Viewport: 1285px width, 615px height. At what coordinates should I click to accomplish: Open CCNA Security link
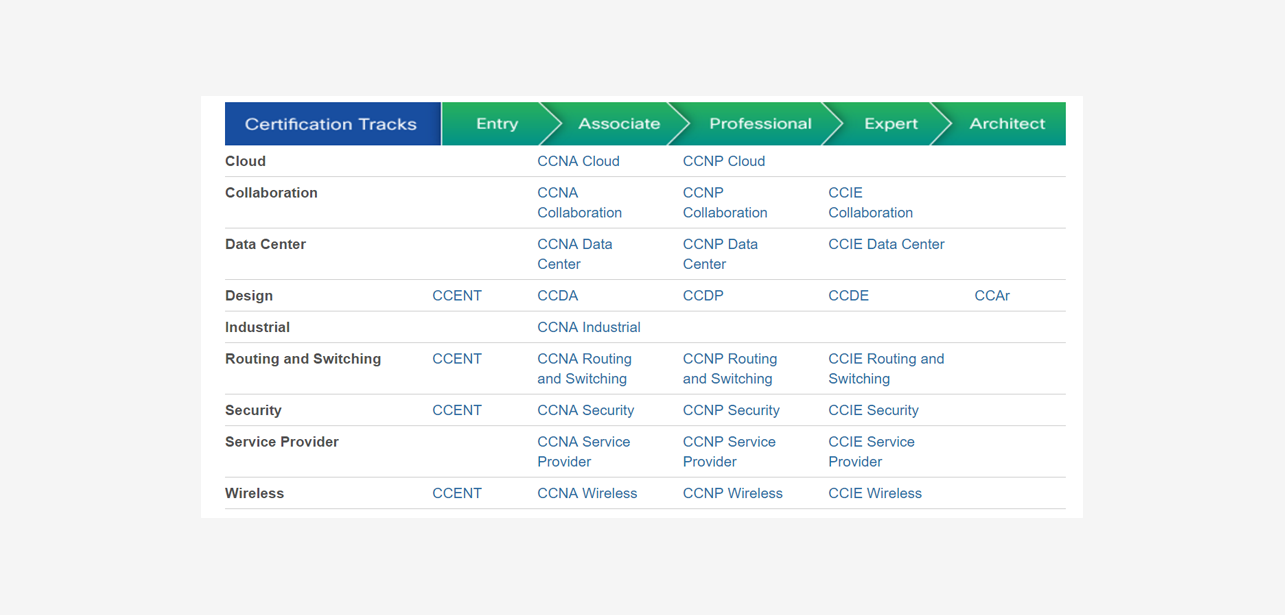(586, 410)
